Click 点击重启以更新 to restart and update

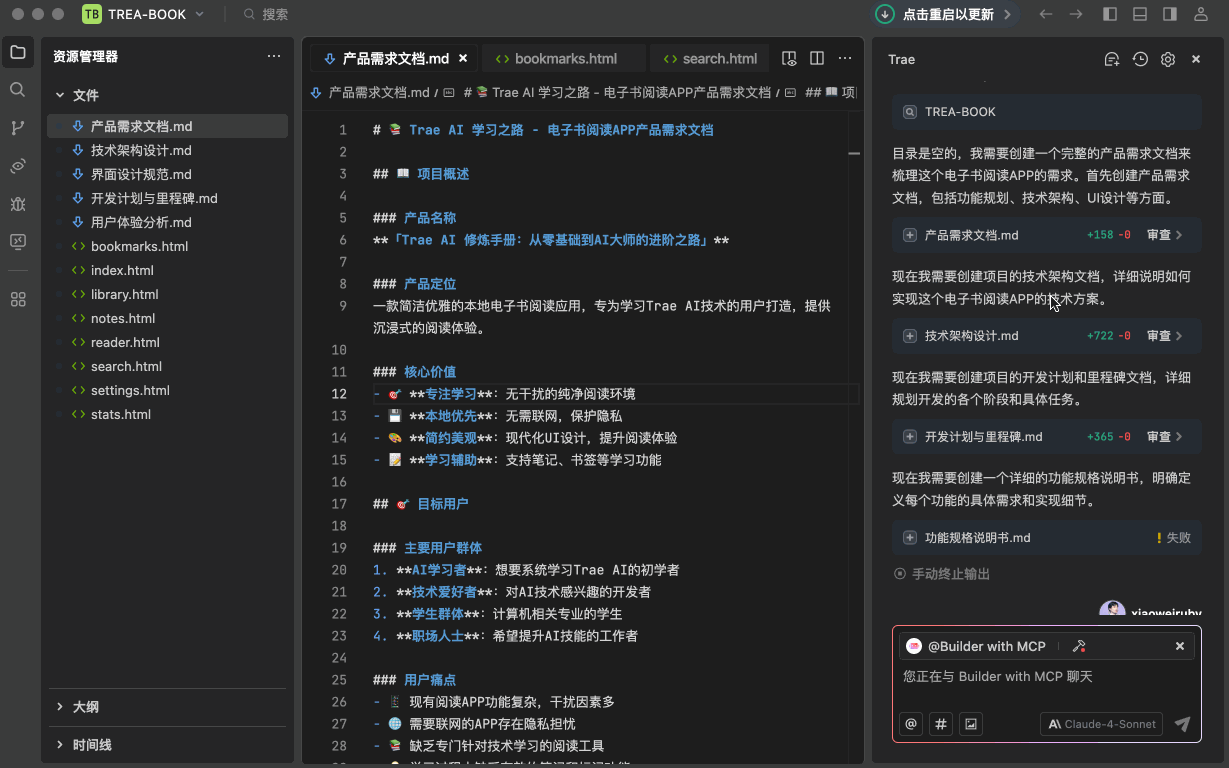click(948, 15)
